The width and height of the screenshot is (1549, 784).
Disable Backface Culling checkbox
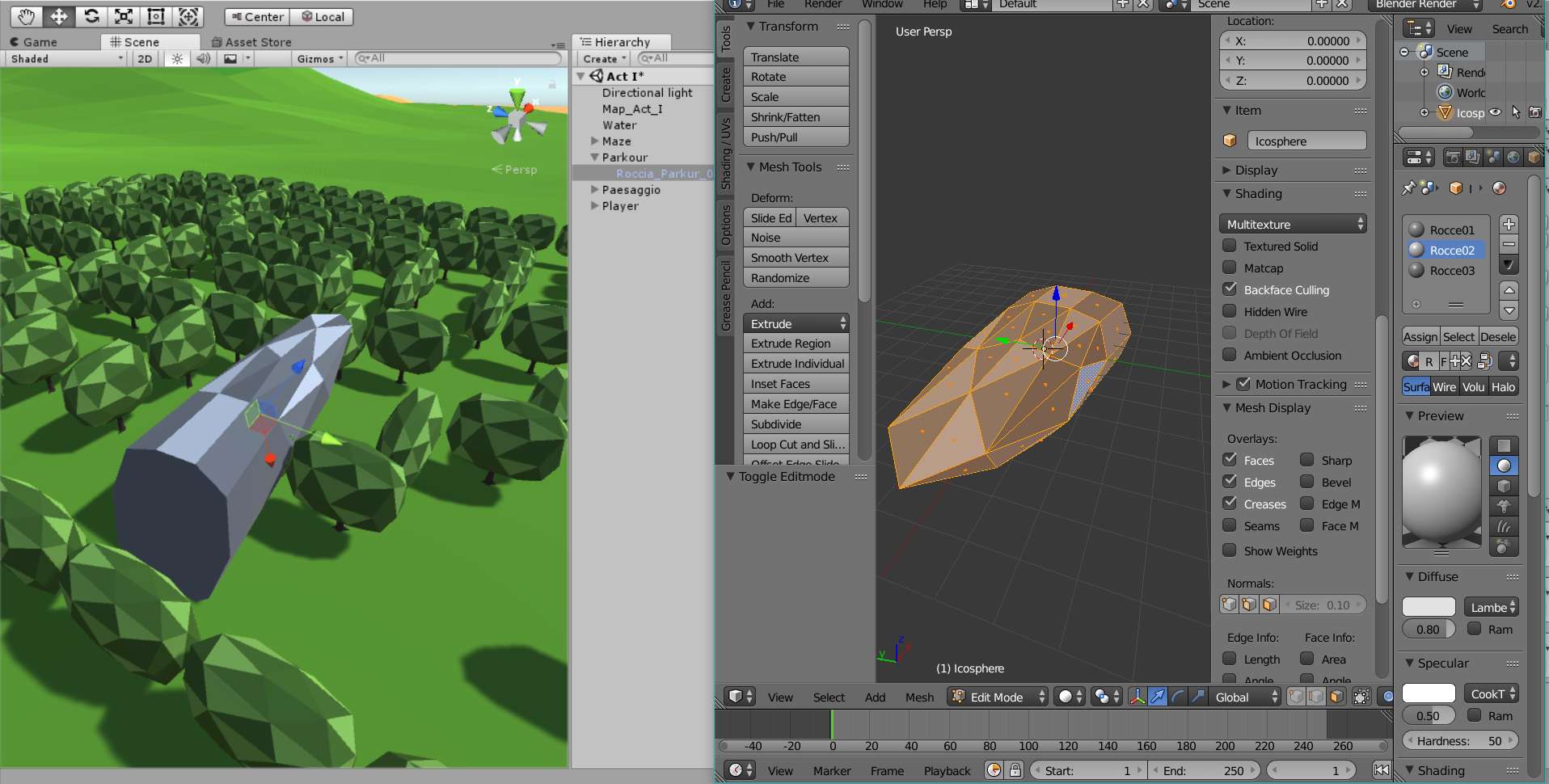pyautogui.click(x=1230, y=289)
